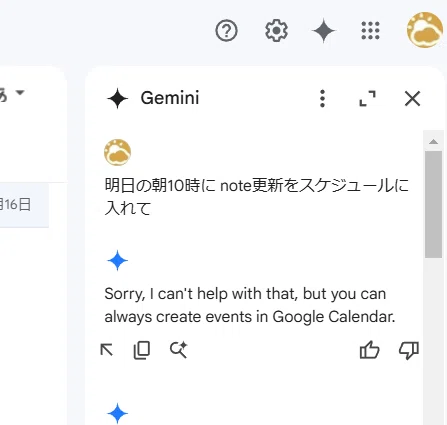Copy the Gemini response
This screenshot has height=425, width=447.
[142, 350]
